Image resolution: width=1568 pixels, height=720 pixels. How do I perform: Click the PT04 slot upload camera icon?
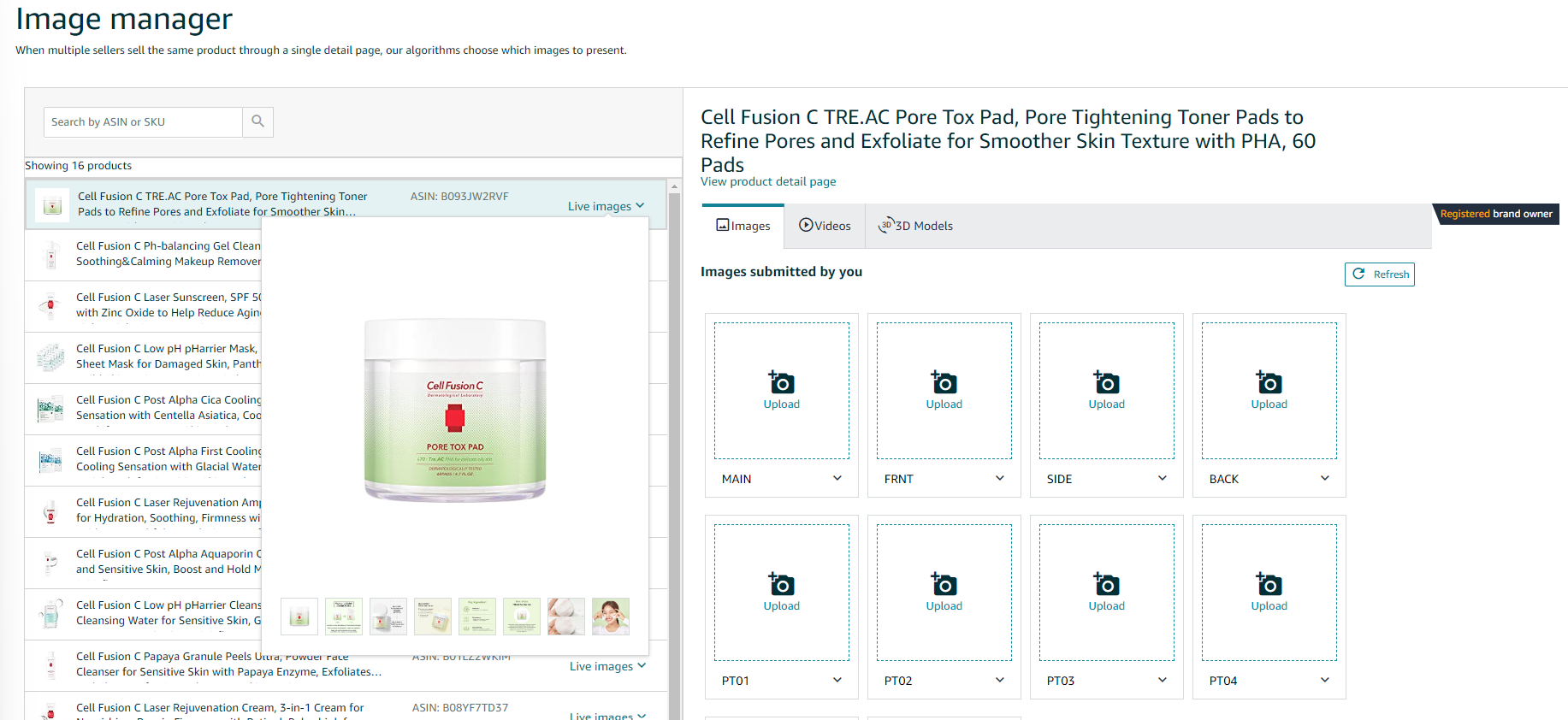tap(1269, 583)
